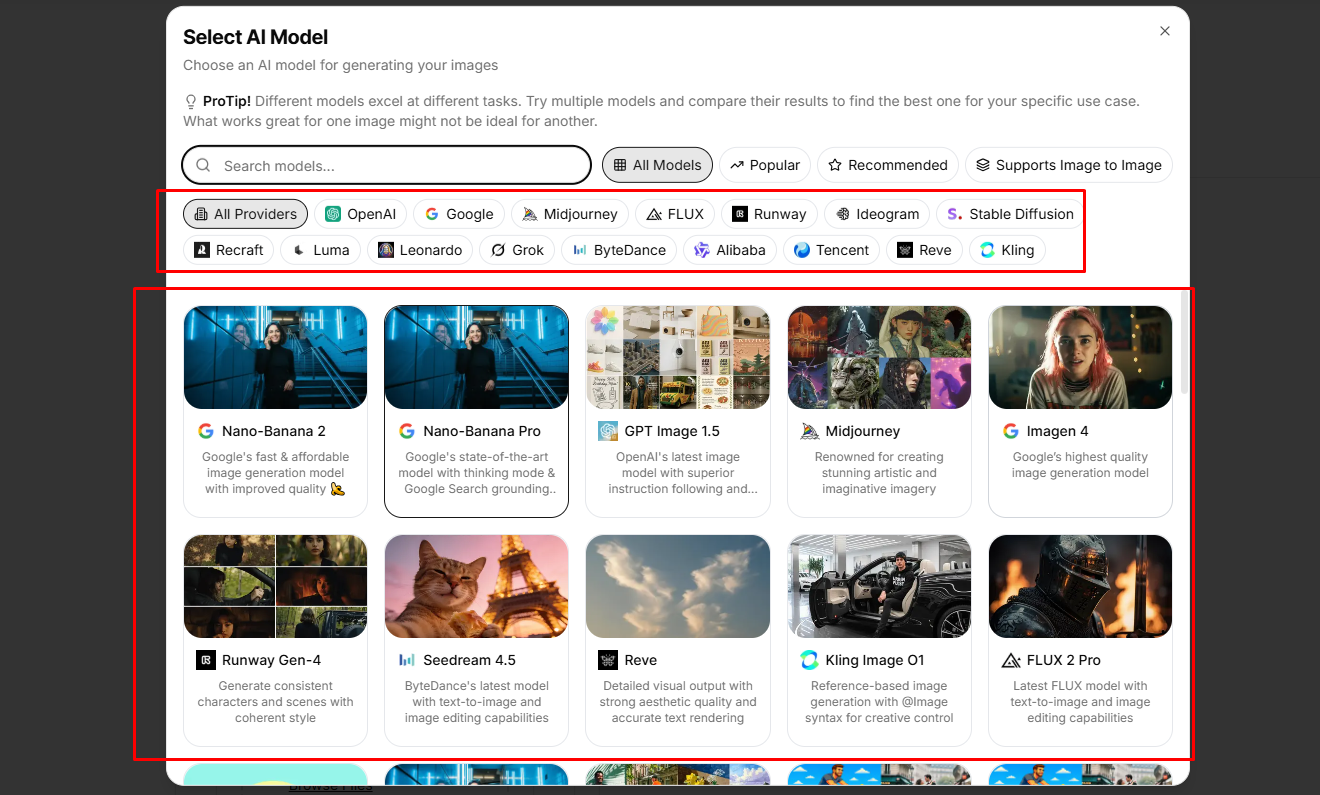The height and width of the screenshot is (795, 1320).
Task: Filter by Tencent provider
Action: (x=831, y=250)
